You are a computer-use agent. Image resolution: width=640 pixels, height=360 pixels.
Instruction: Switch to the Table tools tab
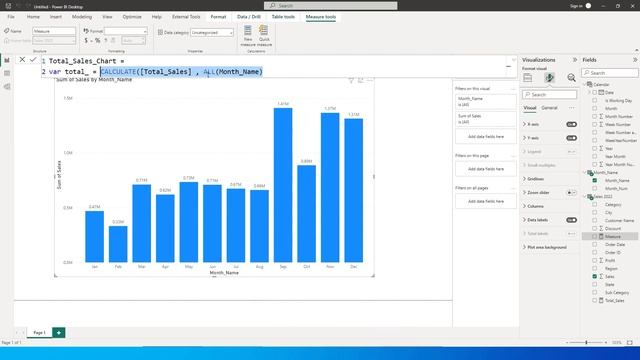pos(283,17)
